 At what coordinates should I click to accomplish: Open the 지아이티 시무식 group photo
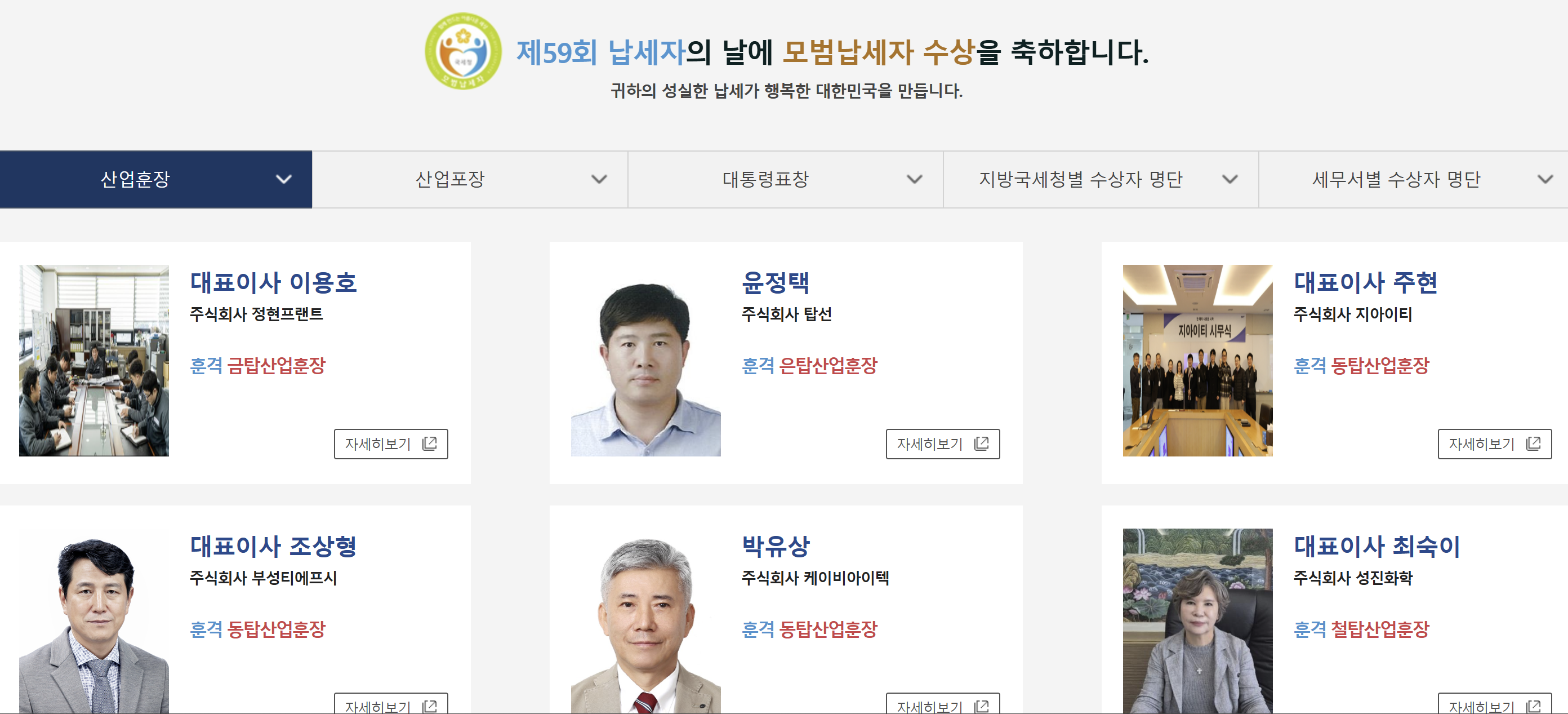[x=1197, y=361]
